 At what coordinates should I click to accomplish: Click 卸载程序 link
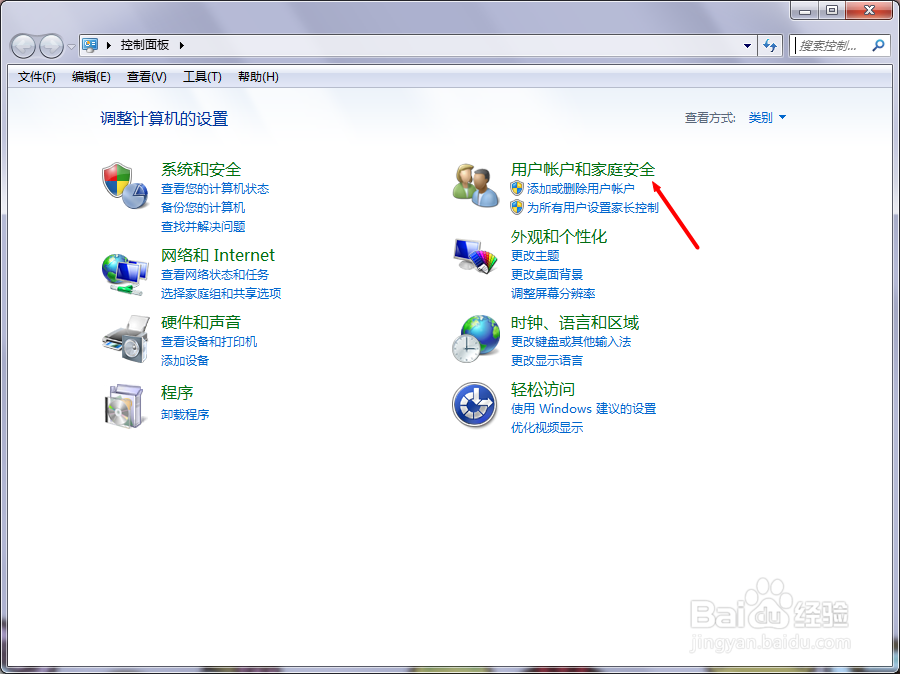tap(185, 415)
